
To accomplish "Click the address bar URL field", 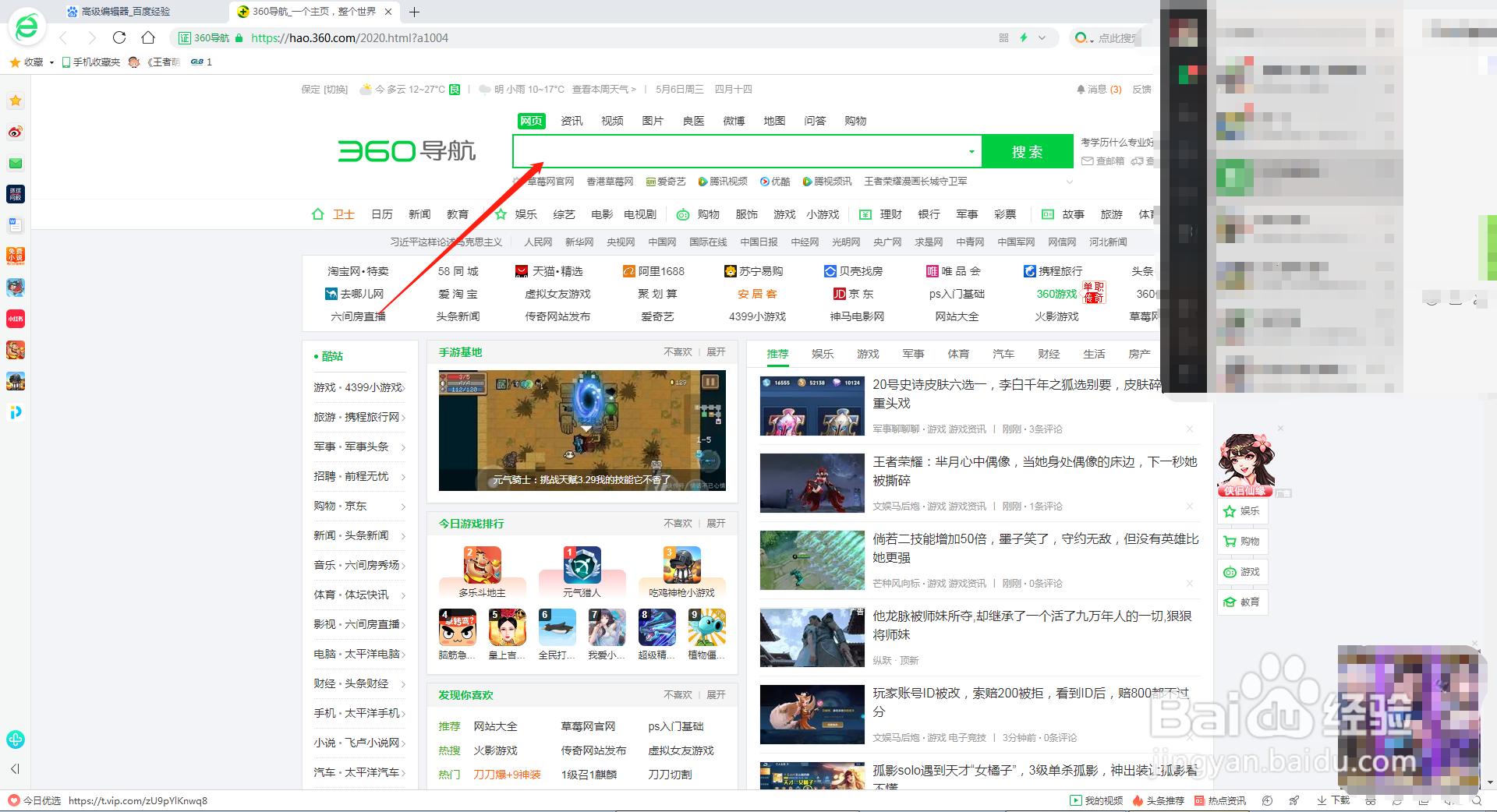I will pos(616,37).
